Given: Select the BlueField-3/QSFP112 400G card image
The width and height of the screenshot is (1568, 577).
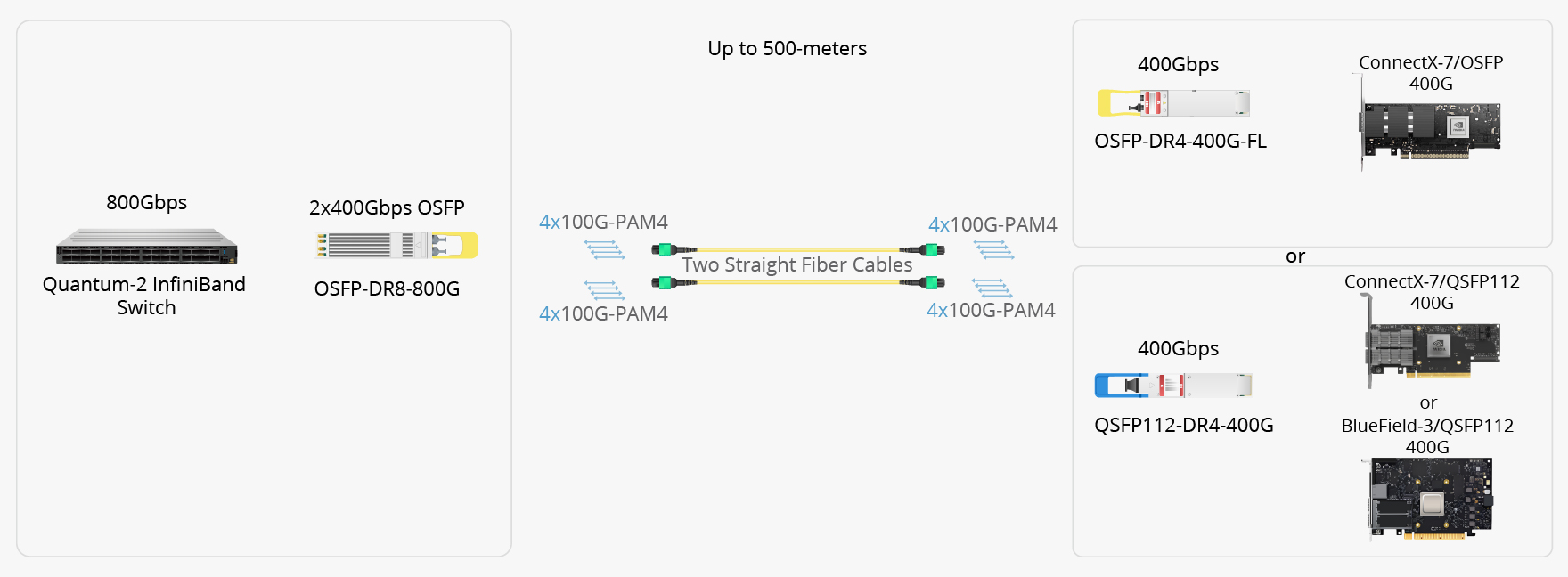Looking at the screenshot, I should 1430,498.
